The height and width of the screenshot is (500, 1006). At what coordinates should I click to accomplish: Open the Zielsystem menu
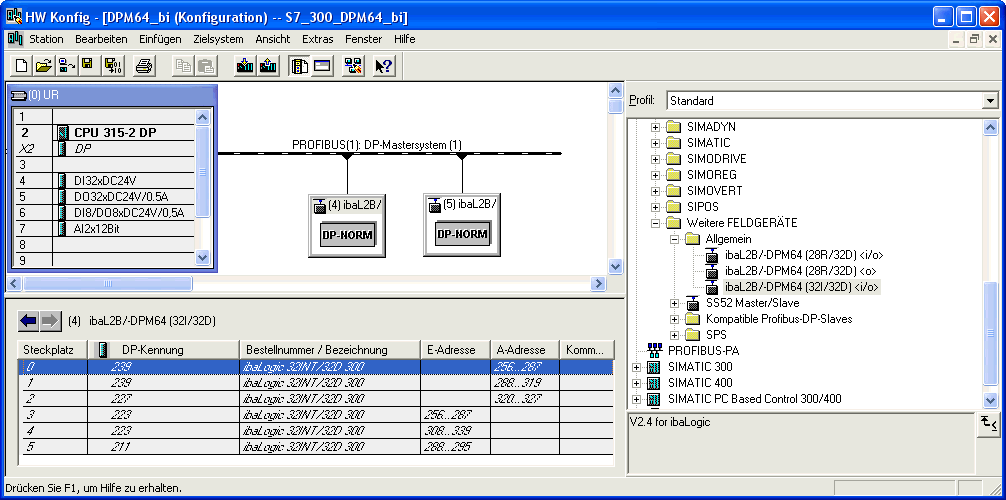click(218, 39)
